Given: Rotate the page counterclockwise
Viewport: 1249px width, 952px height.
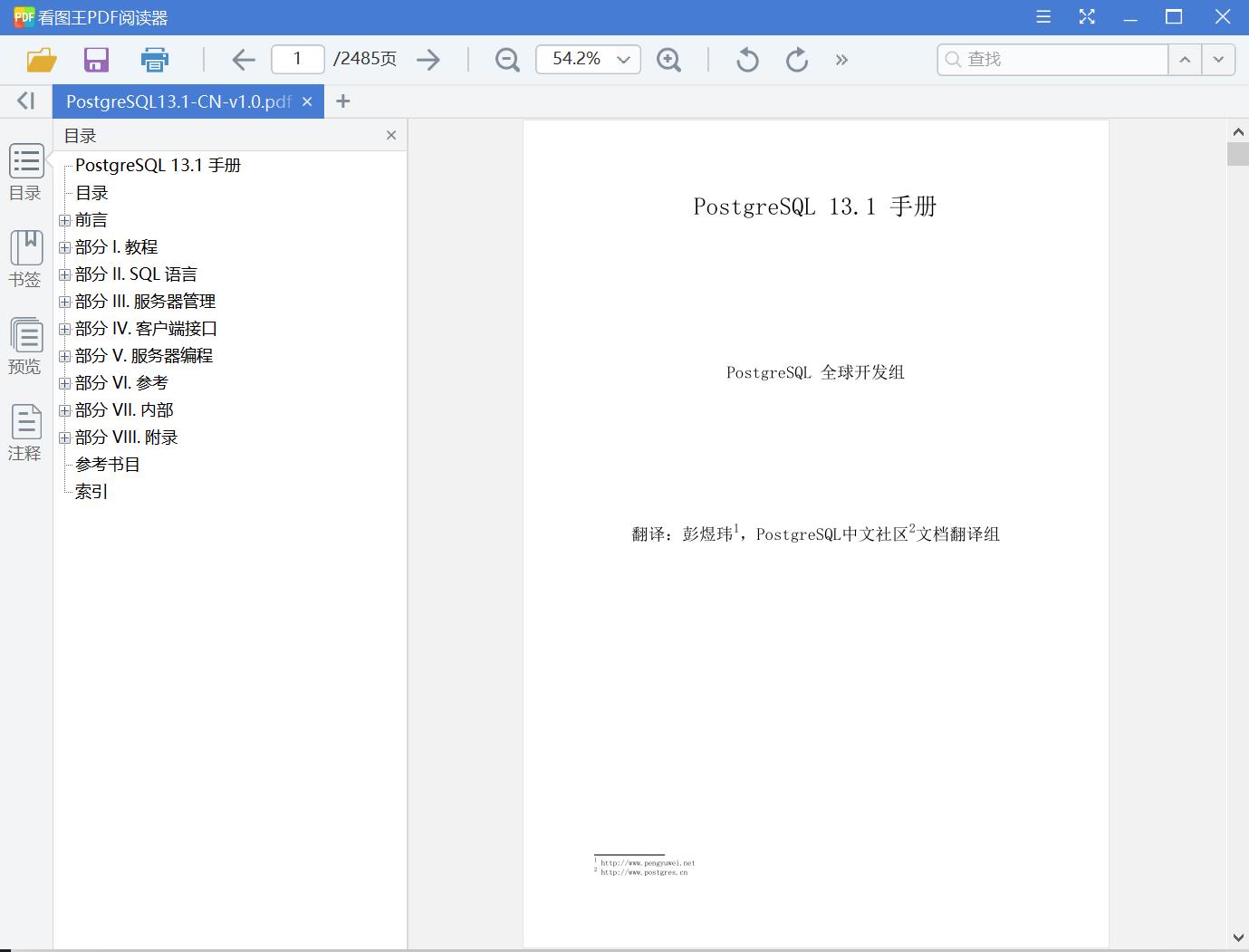Looking at the screenshot, I should pyautogui.click(x=746, y=59).
